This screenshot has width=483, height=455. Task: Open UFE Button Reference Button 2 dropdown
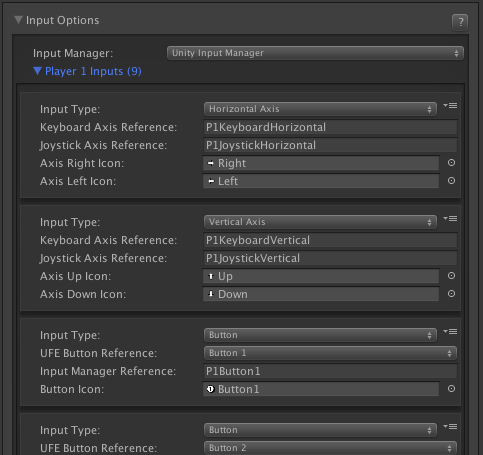[x=330, y=448]
